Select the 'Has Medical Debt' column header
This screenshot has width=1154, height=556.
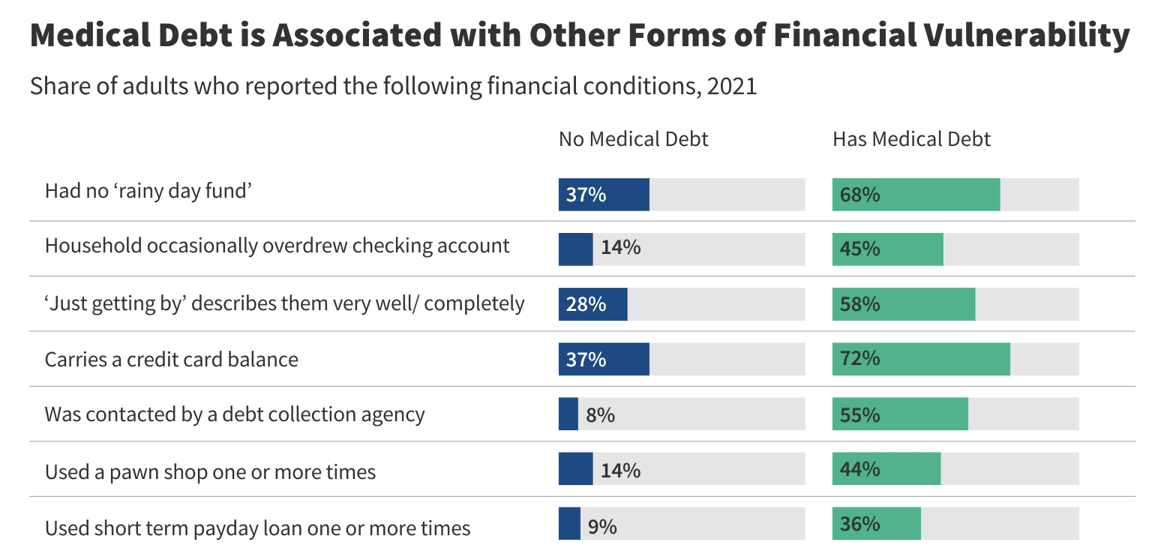pos(911,140)
